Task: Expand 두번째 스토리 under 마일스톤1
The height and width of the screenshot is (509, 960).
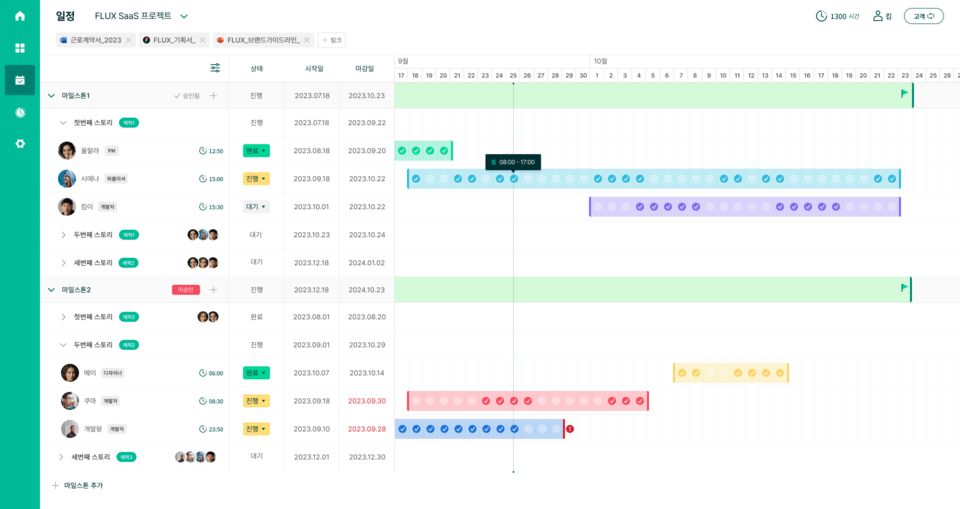Action: [x=63, y=235]
